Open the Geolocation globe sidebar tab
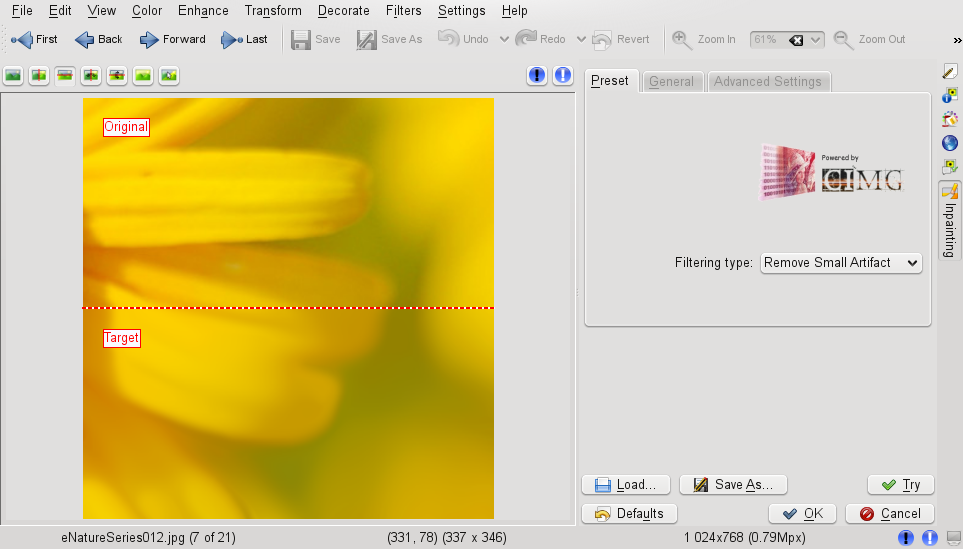 coord(950,143)
